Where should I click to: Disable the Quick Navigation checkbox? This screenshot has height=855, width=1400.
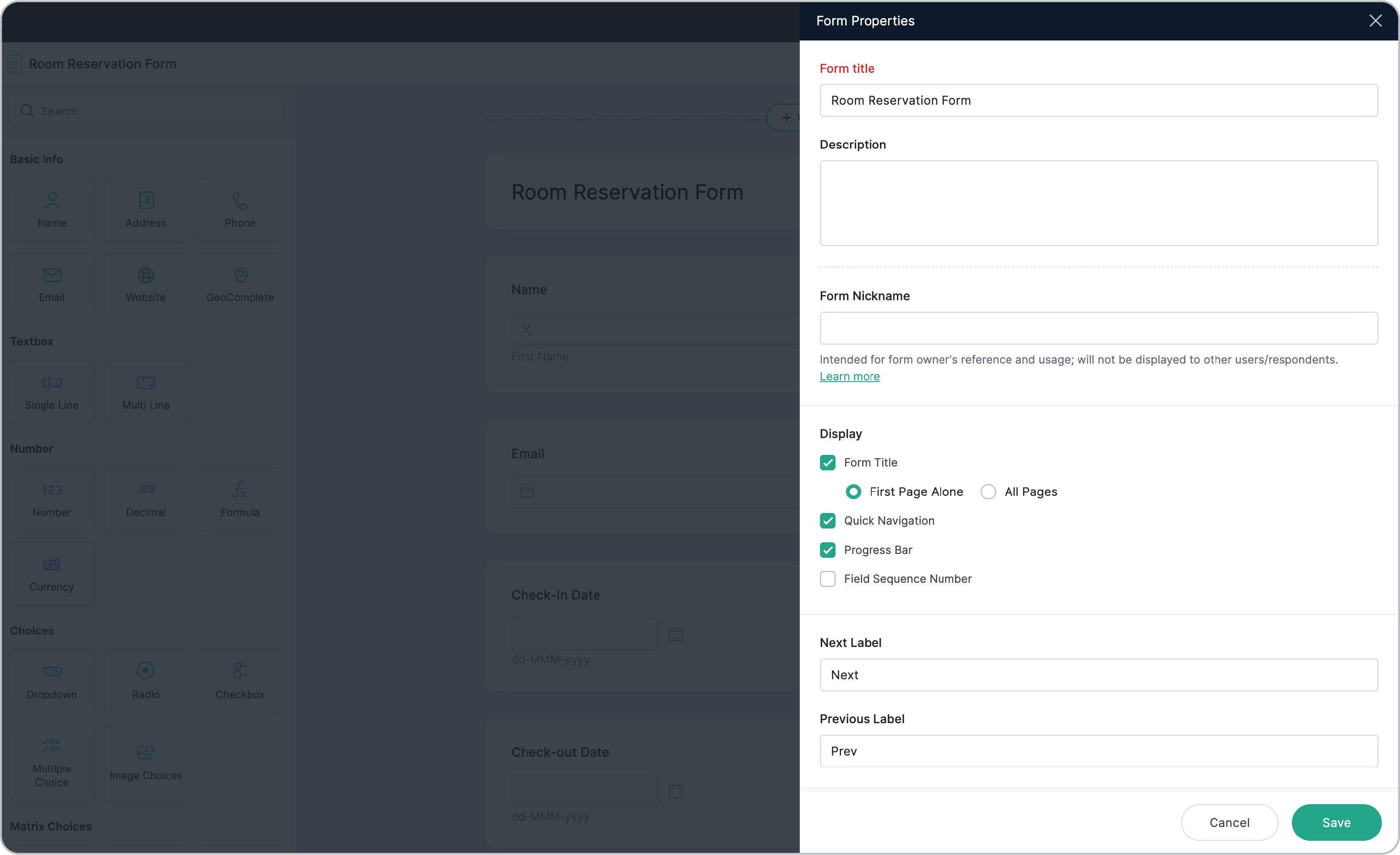point(827,520)
